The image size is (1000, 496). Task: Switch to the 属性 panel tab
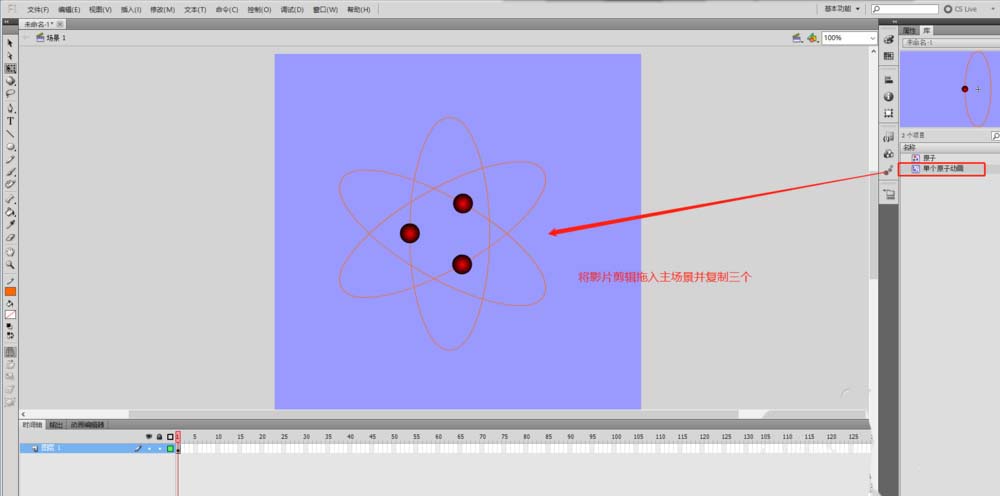(909, 31)
